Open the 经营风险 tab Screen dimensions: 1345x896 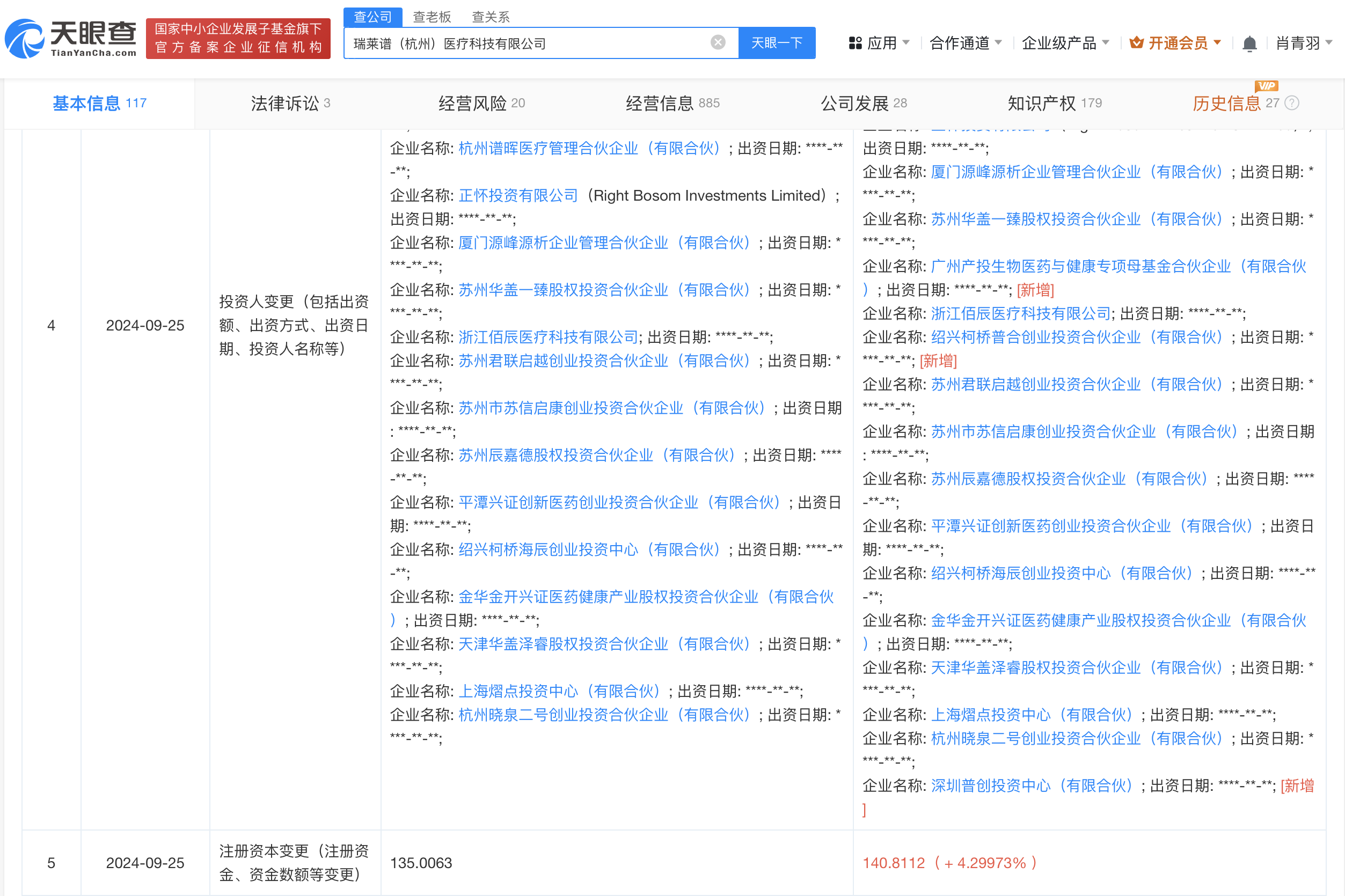click(481, 104)
